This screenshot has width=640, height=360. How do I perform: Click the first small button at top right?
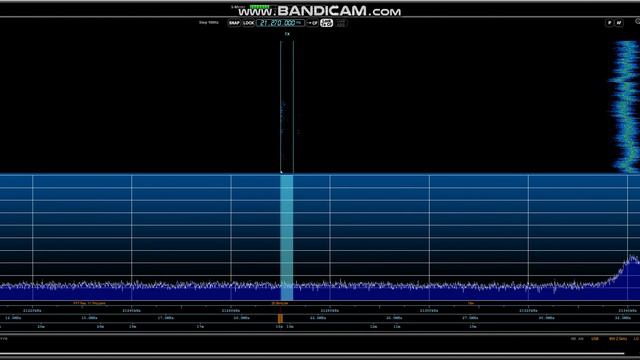click(609, 23)
